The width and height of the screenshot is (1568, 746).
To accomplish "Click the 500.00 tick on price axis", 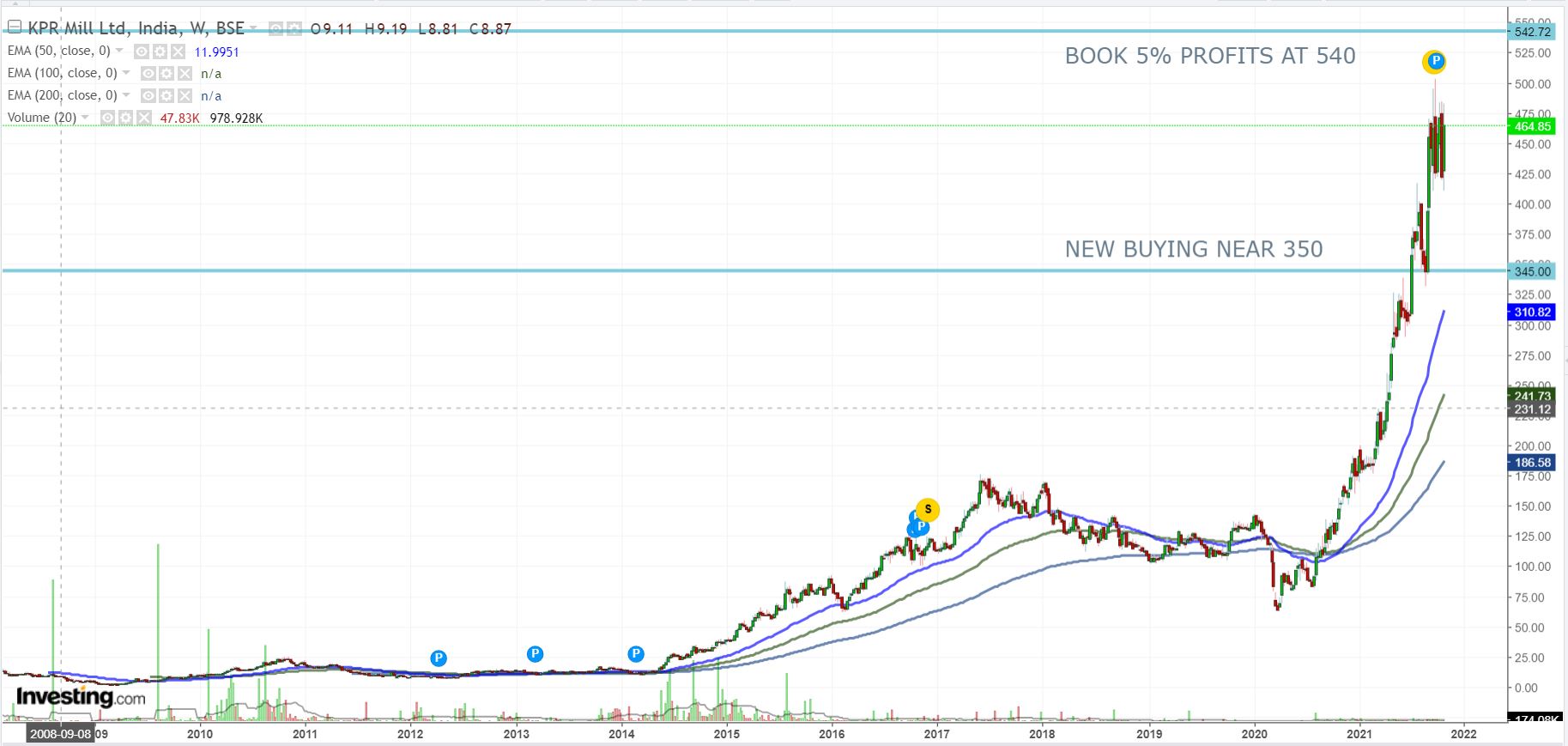I will point(1533,84).
